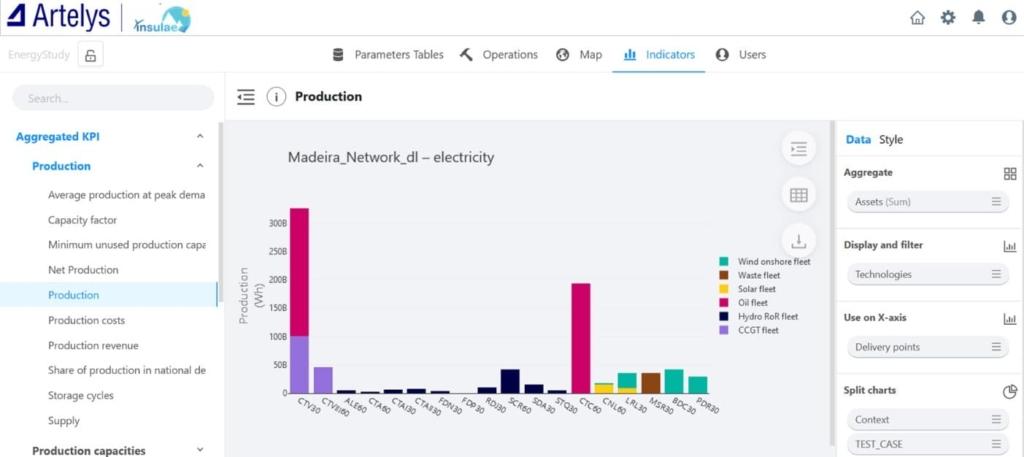Collapse the Aggregated KPI section
Viewport: 1024px width, 457px height.
pyautogui.click(x=199, y=137)
